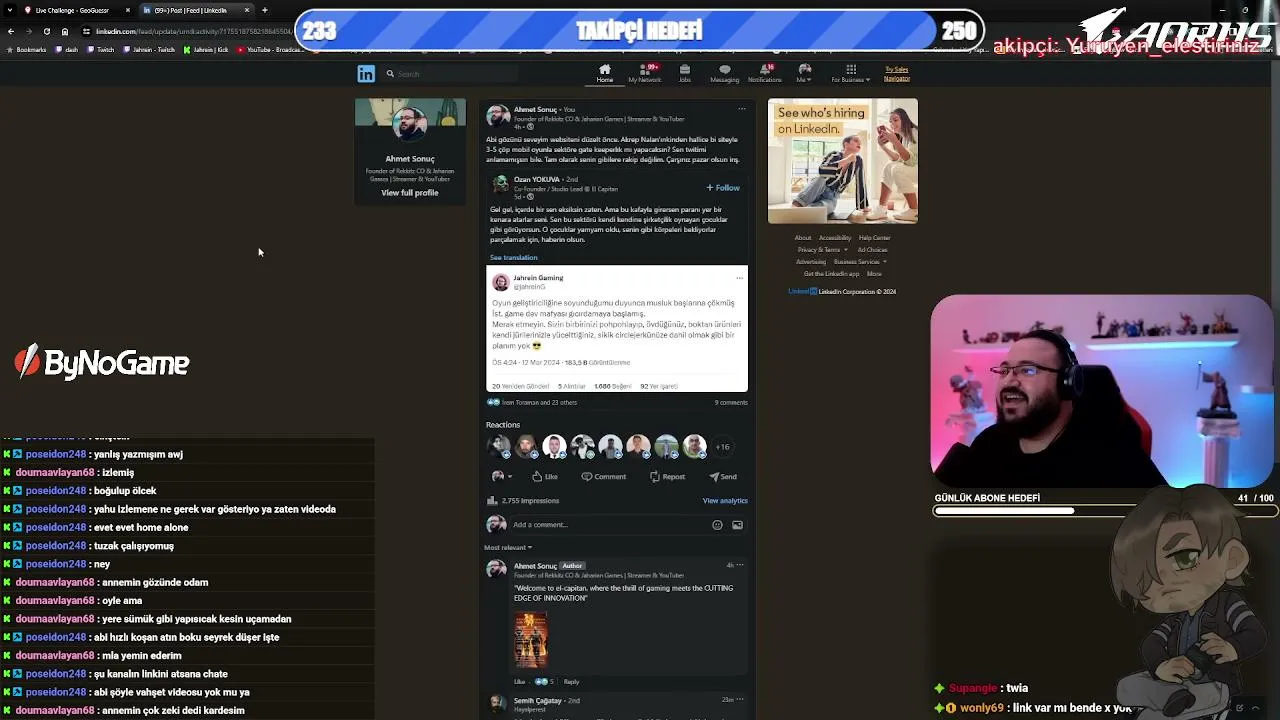The height and width of the screenshot is (720, 1280).
Task: Click the More footer link
Action: (874, 274)
